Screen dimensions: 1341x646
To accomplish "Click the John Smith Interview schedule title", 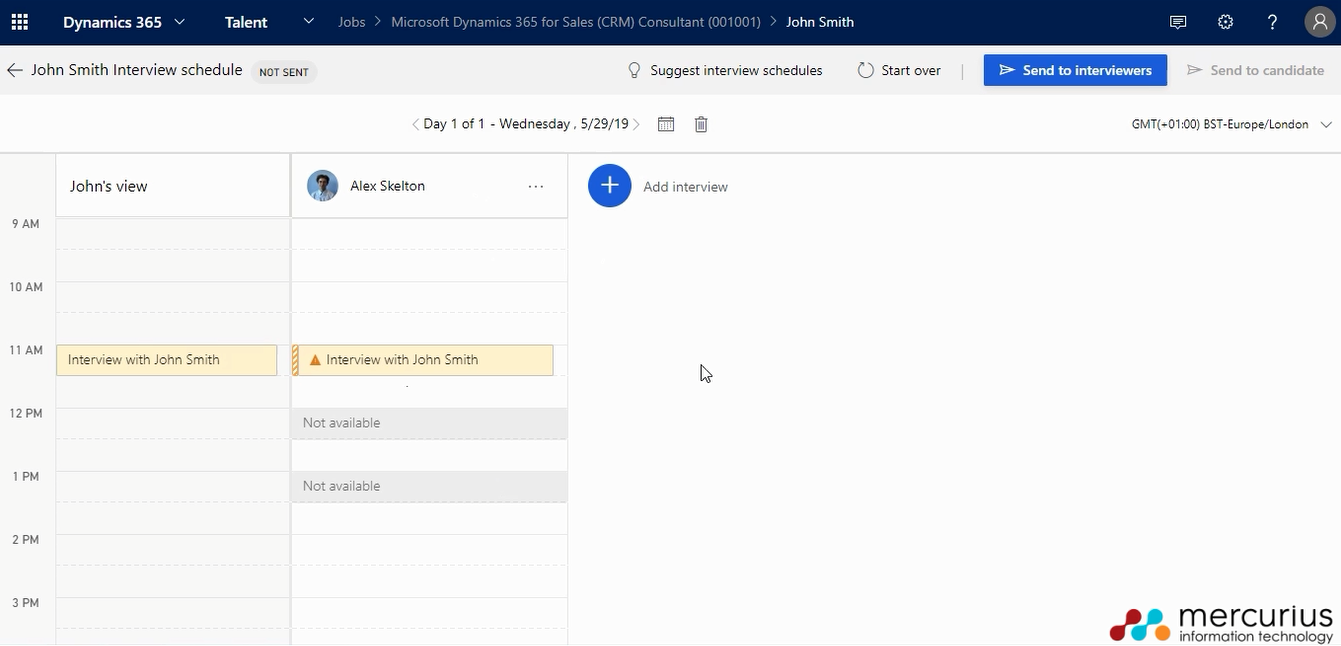I will (137, 70).
